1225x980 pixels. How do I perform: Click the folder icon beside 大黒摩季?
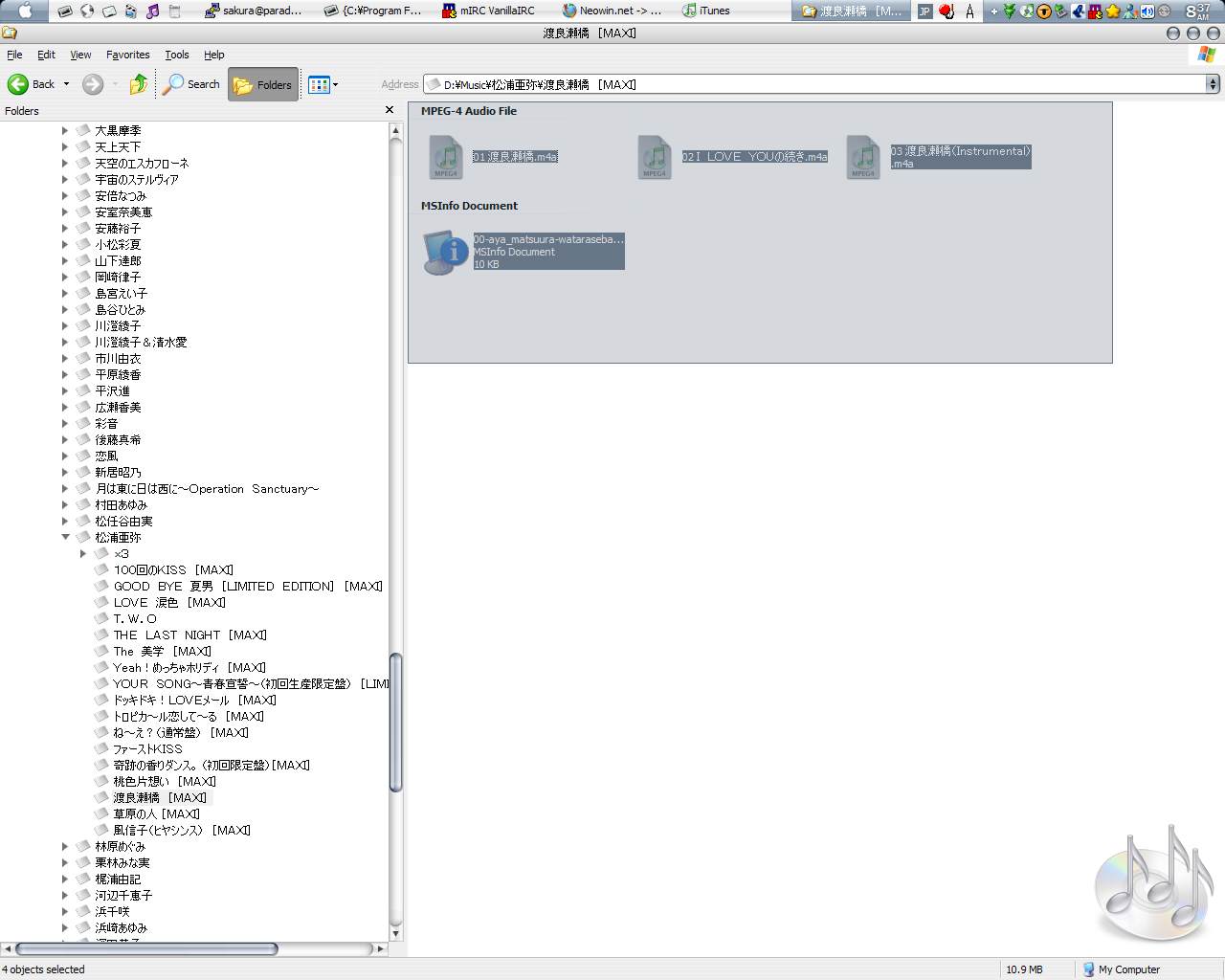point(84,131)
